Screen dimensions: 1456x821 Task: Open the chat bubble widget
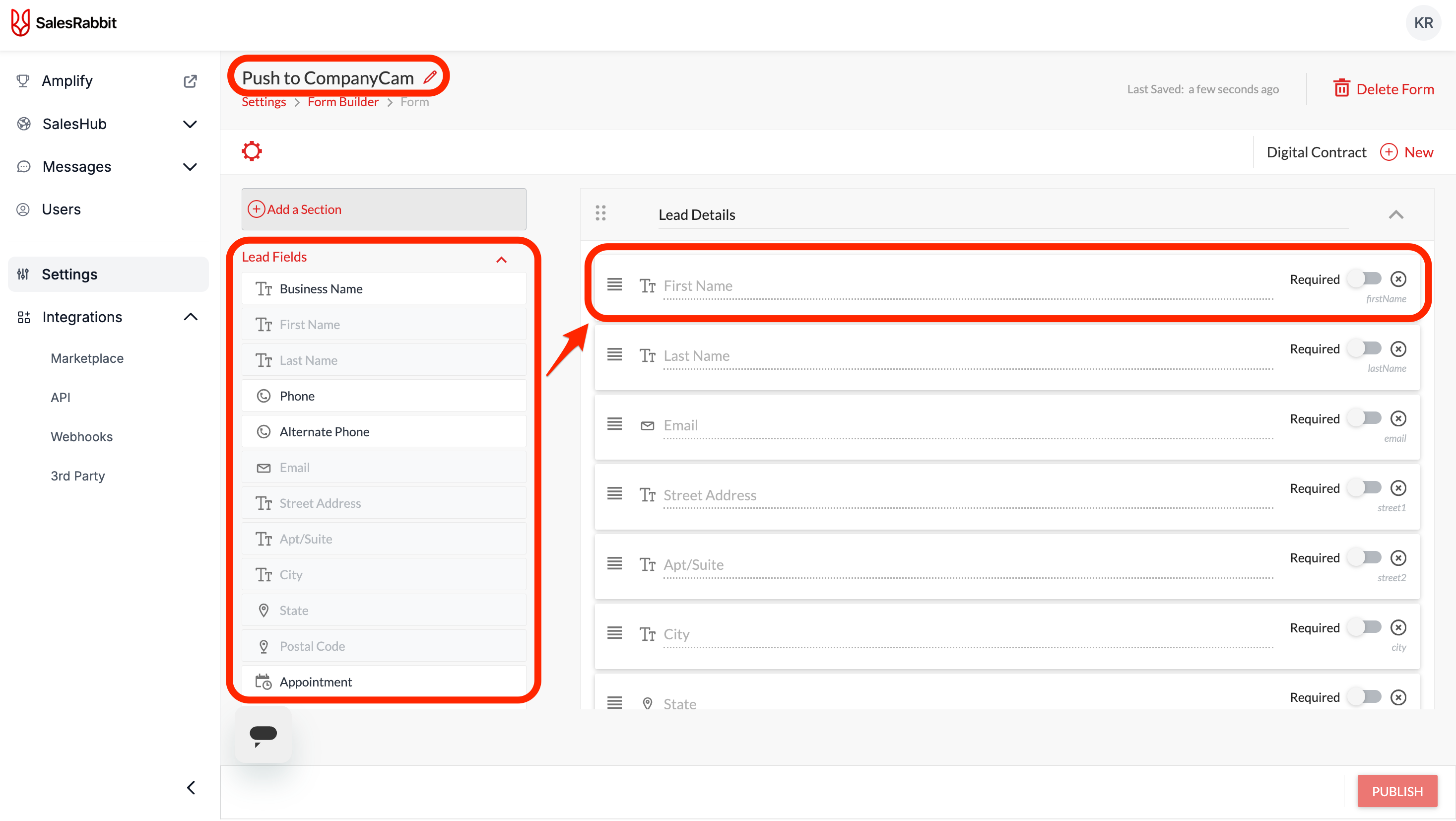(264, 735)
